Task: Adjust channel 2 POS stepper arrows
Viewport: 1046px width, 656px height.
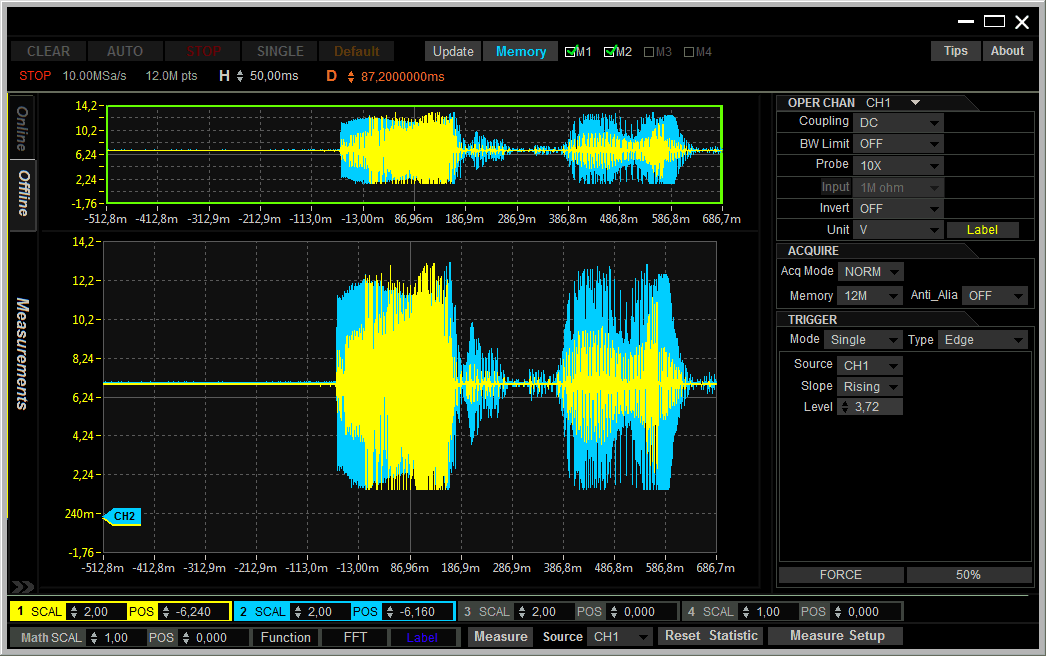Action: click(390, 611)
